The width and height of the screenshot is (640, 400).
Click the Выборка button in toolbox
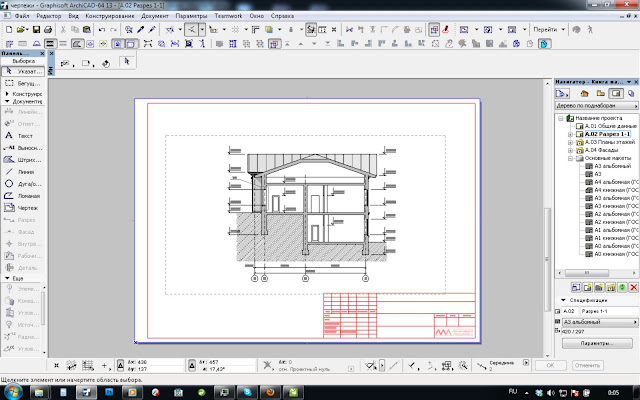point(23,61)
